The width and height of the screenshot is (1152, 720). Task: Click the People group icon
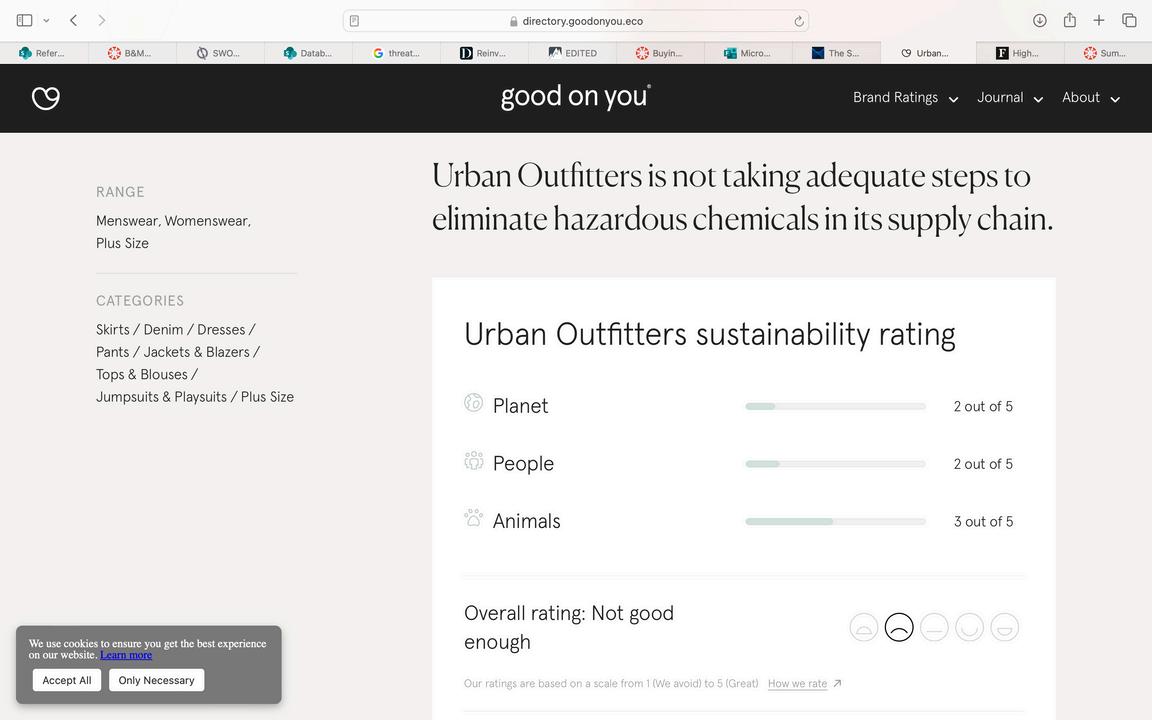coord(474,461)
